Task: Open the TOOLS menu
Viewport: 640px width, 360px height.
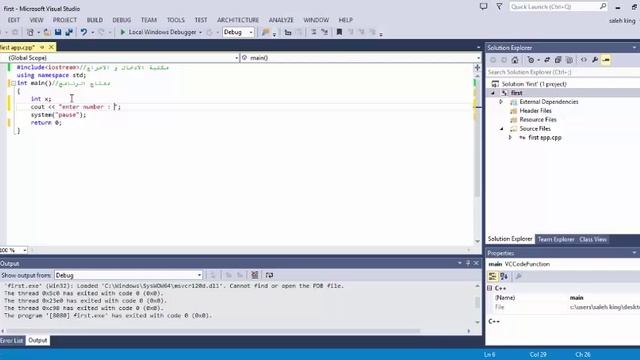Action: pos(176,20)
